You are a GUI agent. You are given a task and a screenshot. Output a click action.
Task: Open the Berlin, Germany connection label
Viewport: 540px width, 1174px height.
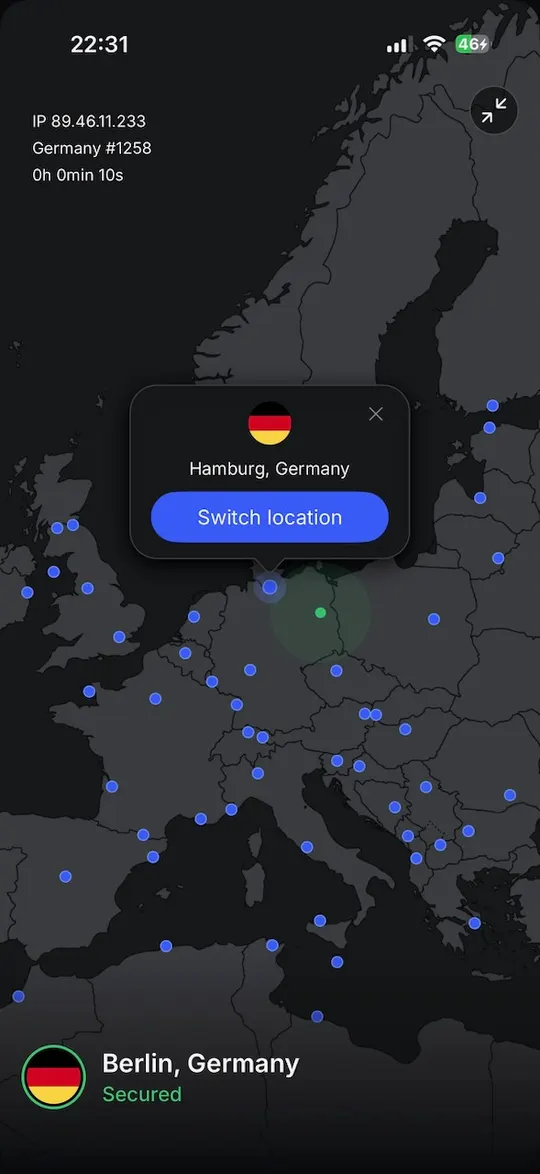coord(201,1063)
